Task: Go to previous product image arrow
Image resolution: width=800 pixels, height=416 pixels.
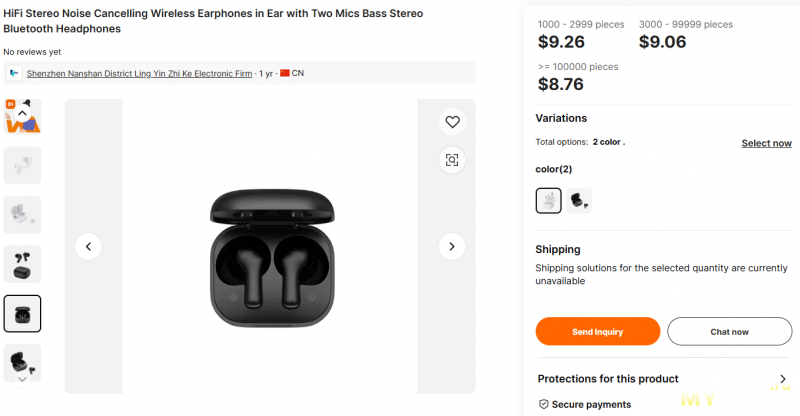Action: 88,246
